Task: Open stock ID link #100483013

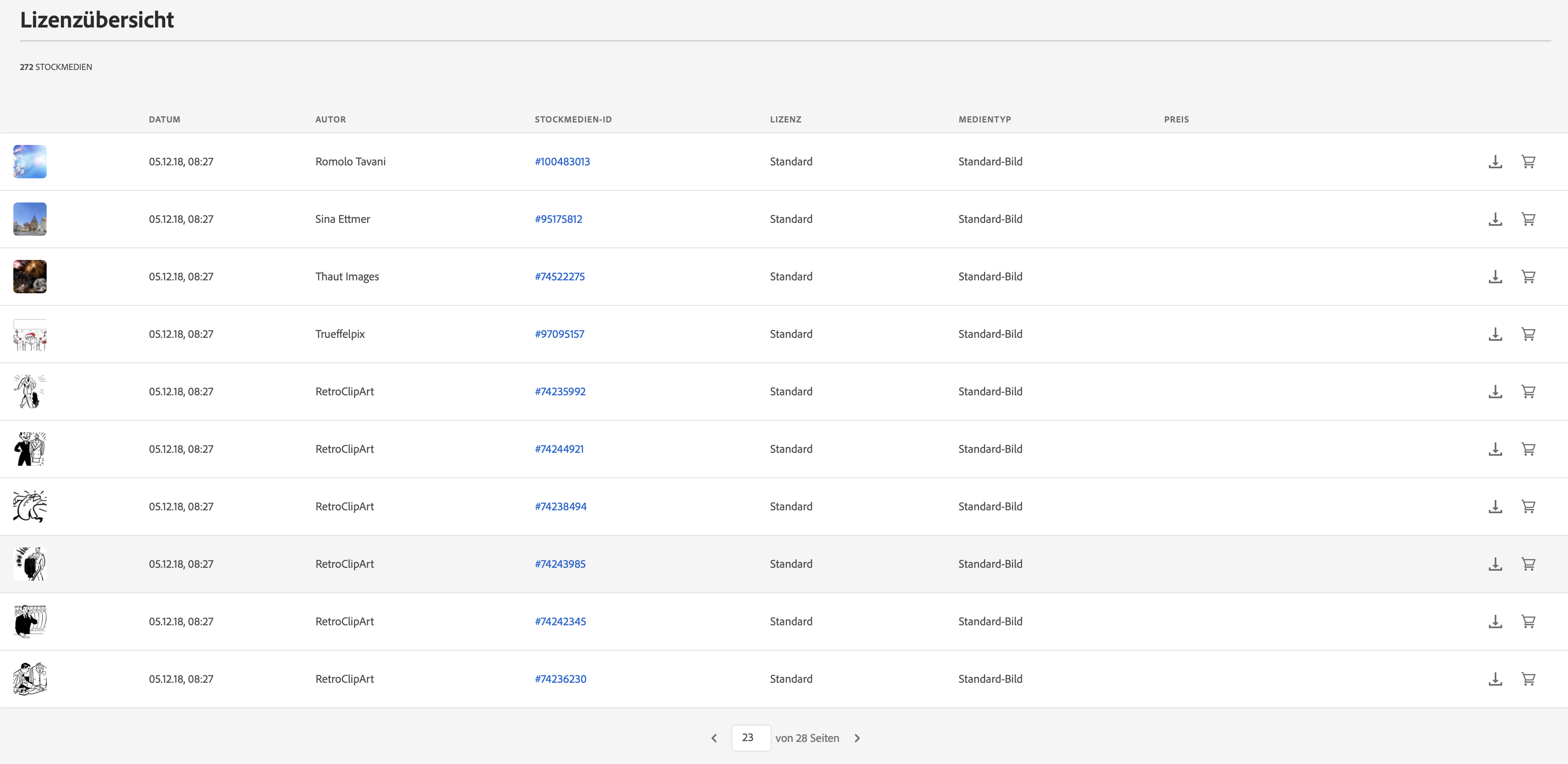Action: click(562, 161)
